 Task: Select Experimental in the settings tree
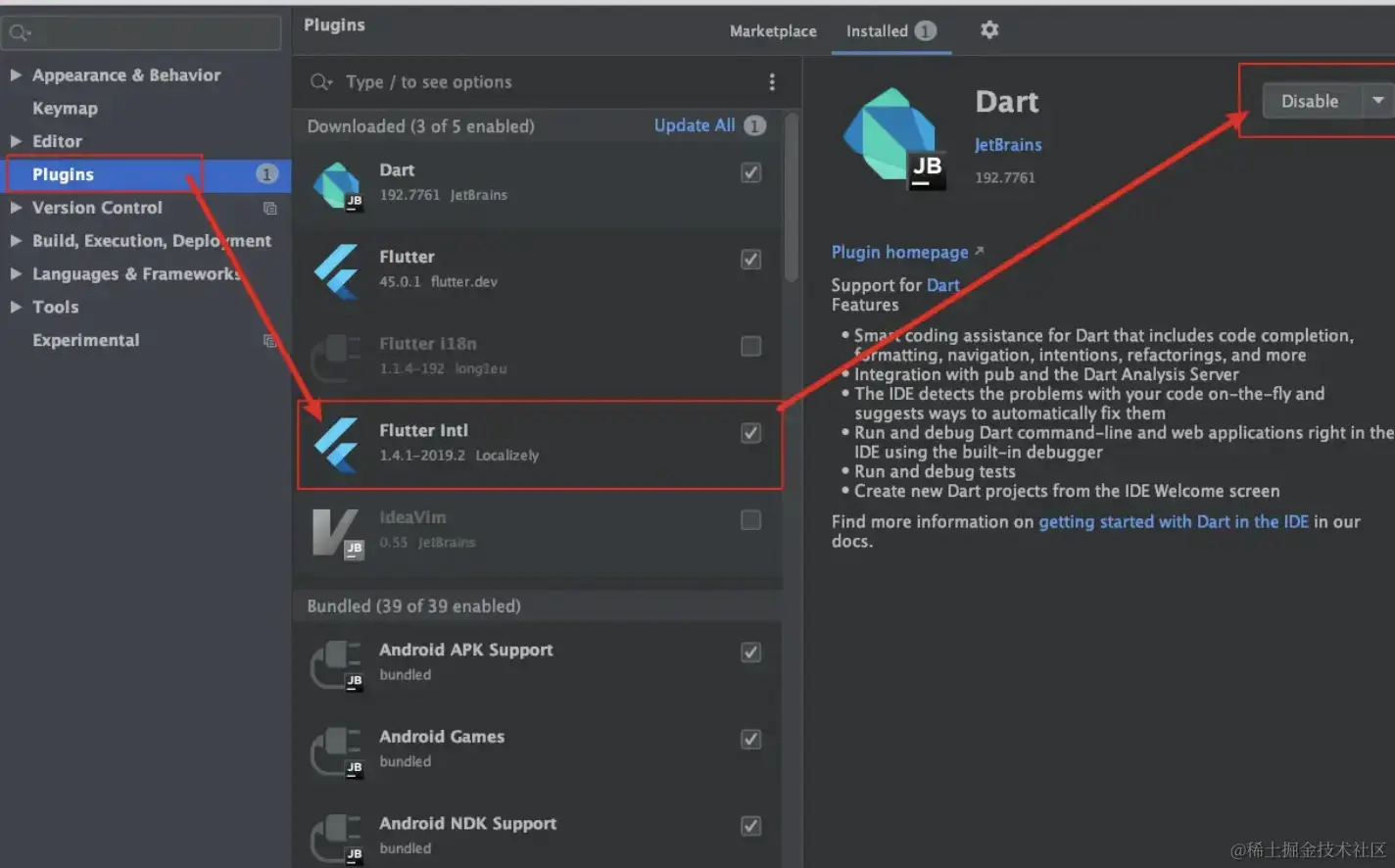coord(85,340)
